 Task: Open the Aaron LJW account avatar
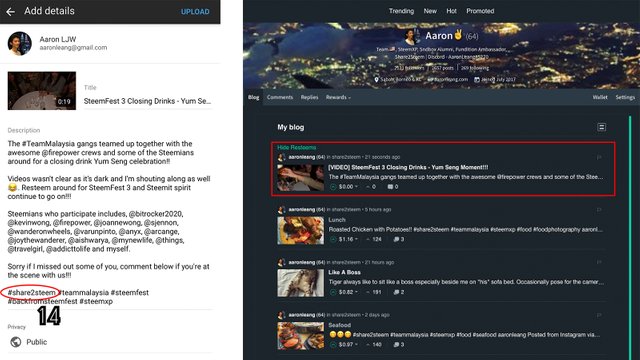[20, 43]
